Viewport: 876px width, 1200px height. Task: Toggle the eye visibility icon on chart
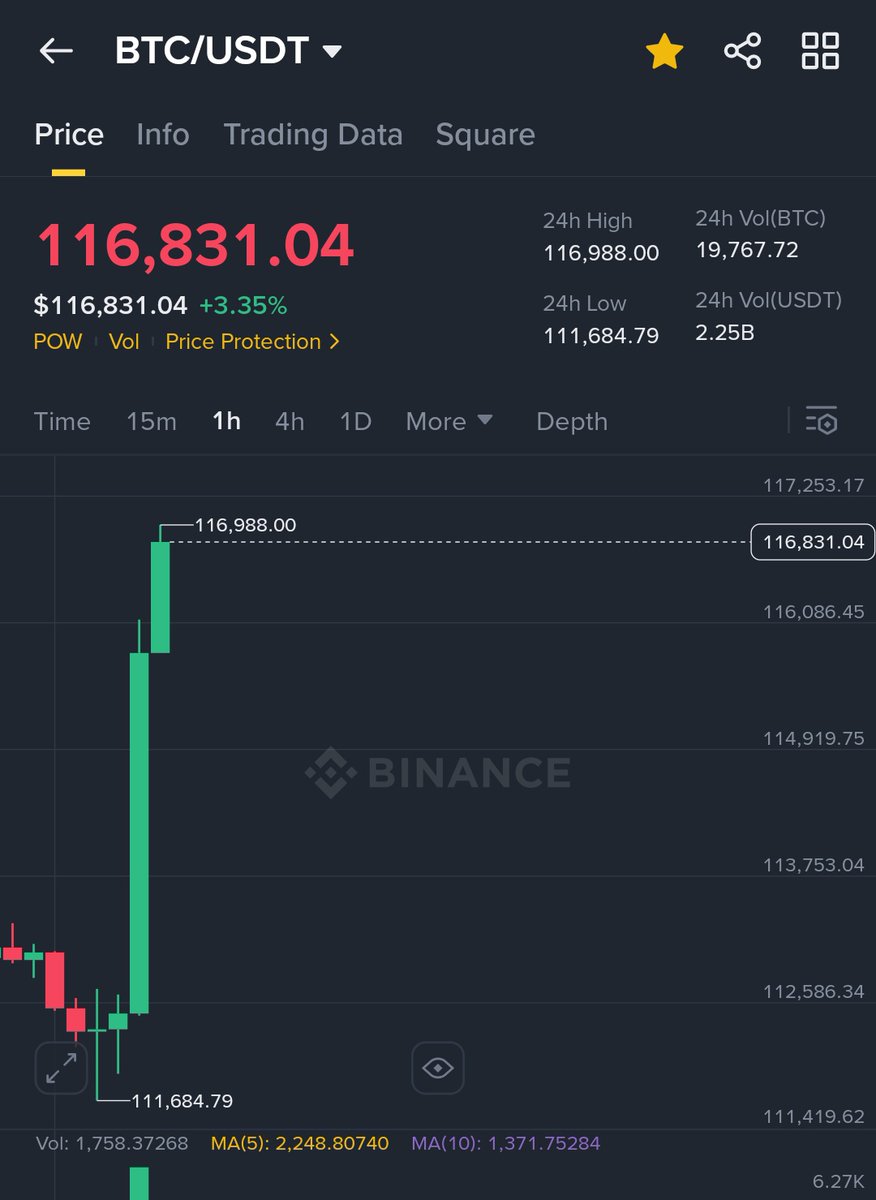[x=438, y=1068]
